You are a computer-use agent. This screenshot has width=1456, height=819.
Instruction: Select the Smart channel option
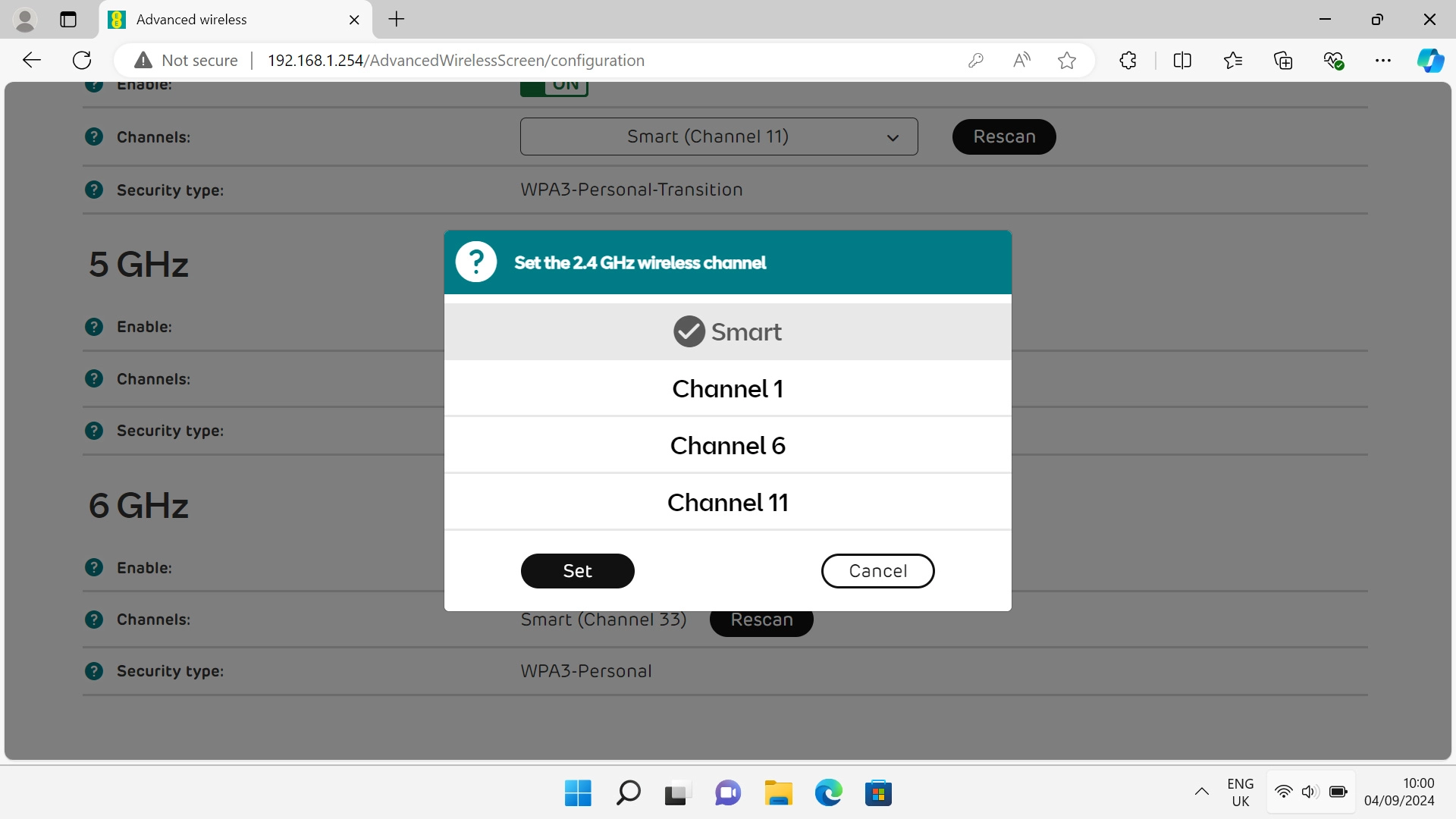[x=727, y=331]
